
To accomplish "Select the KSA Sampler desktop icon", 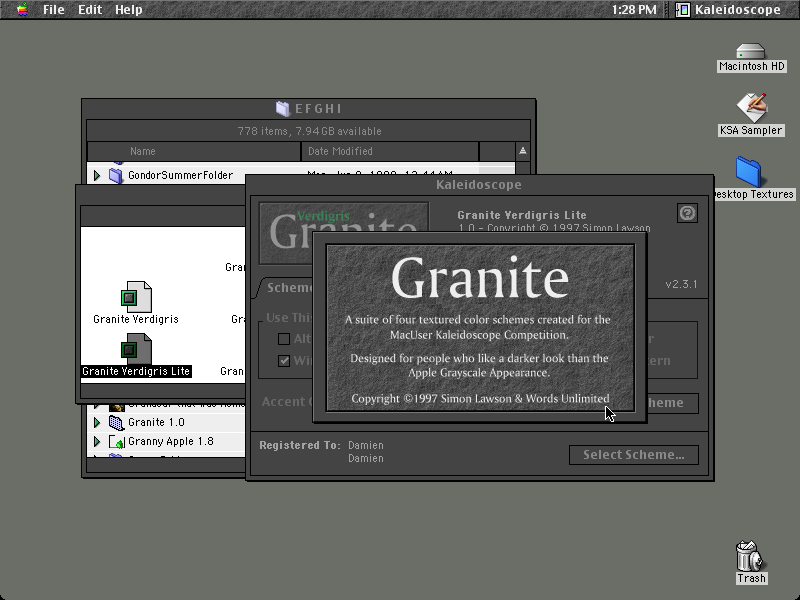I will 751,107.
